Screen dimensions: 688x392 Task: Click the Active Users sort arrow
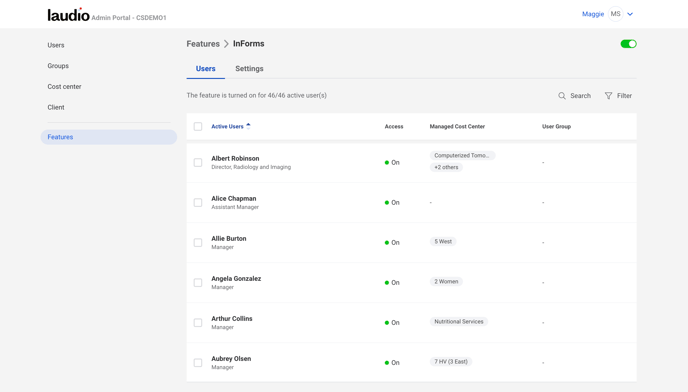248,126
